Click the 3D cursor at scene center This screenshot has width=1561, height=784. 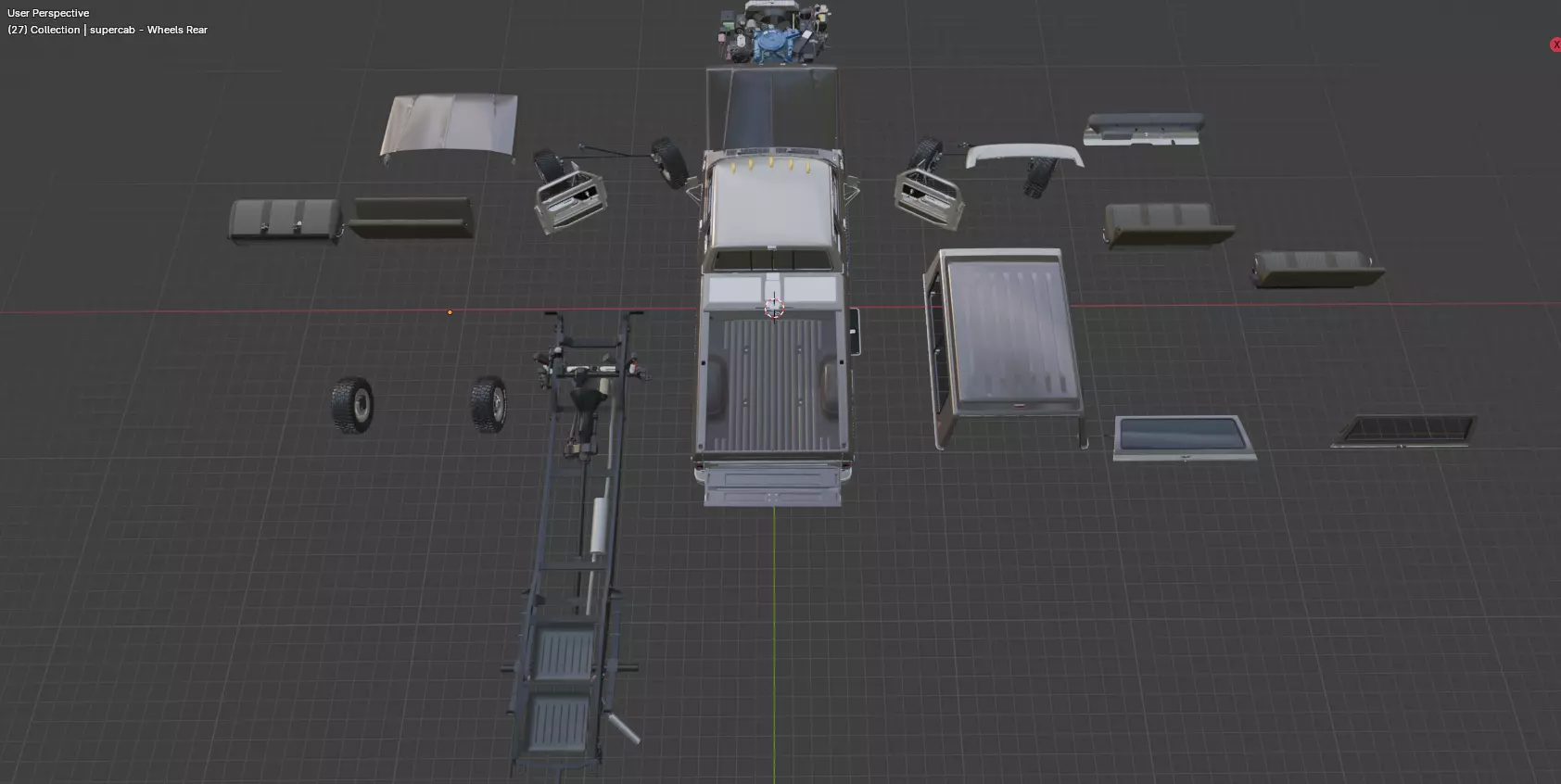point(774,308)
